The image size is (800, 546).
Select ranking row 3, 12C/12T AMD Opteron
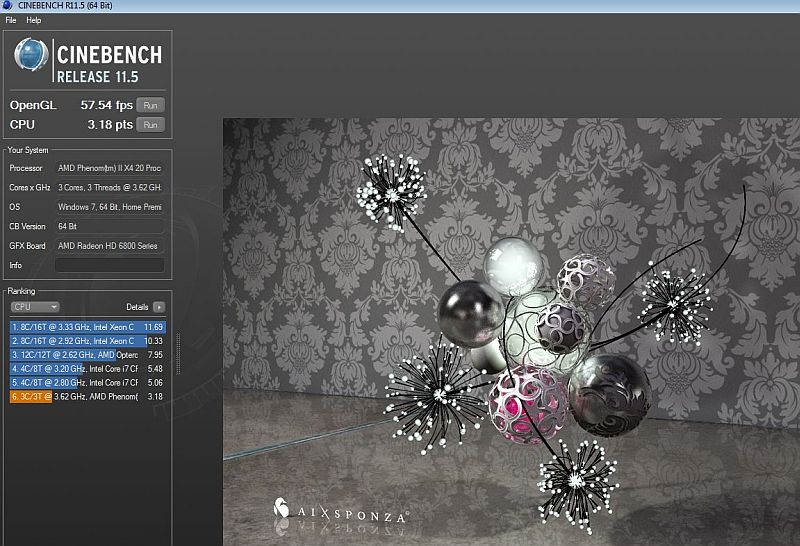coord(87,355)
